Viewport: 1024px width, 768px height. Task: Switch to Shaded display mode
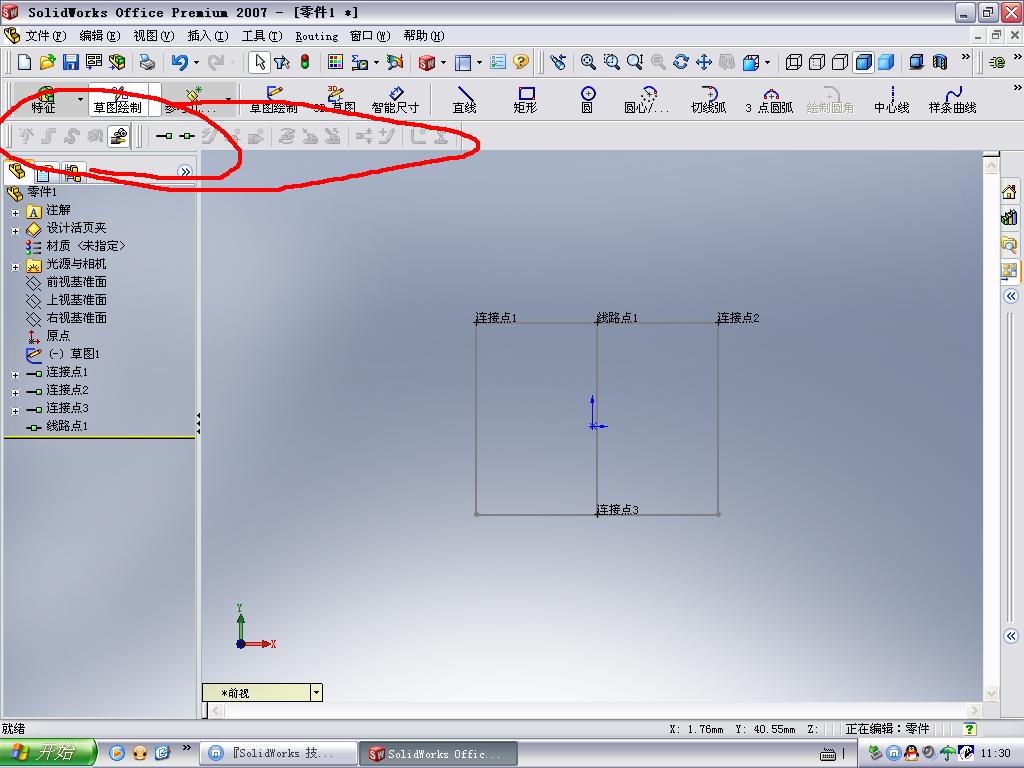[886, 62]
